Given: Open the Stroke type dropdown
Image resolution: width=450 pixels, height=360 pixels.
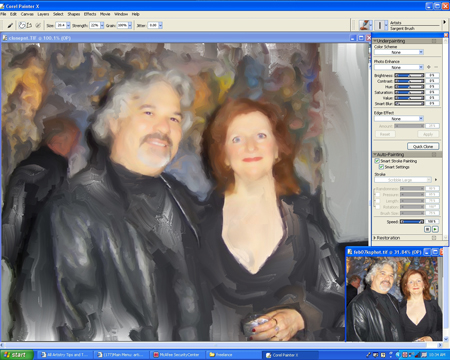Looking at the screenshot, I should tap(403, 180).
